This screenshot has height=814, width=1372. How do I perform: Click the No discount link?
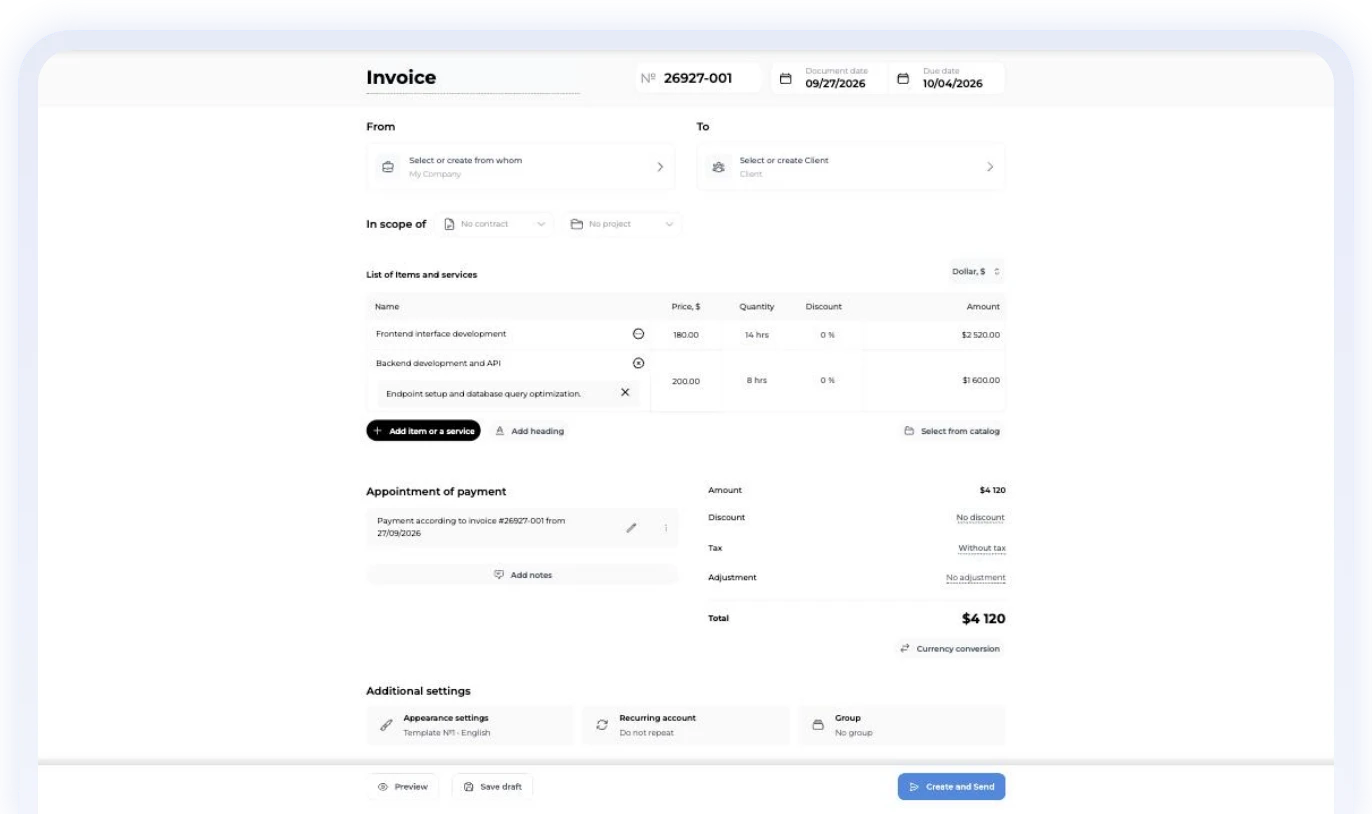(x=980, y=518)
